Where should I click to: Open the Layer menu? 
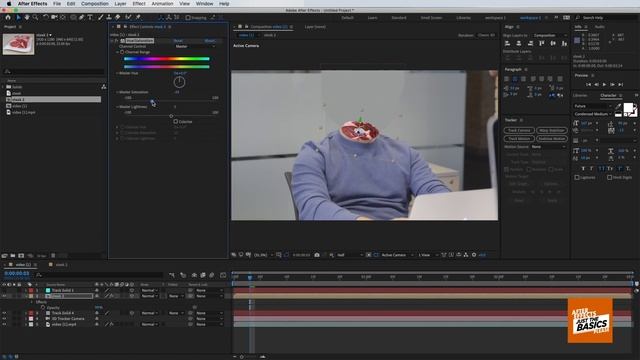(x=120, y=4)
